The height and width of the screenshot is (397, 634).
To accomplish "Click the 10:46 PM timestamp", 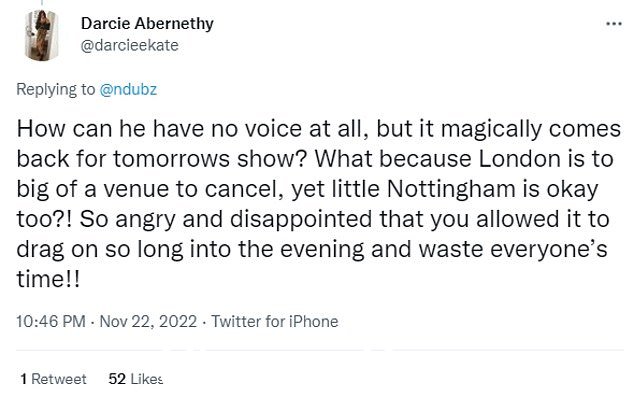I will point(51,321).
